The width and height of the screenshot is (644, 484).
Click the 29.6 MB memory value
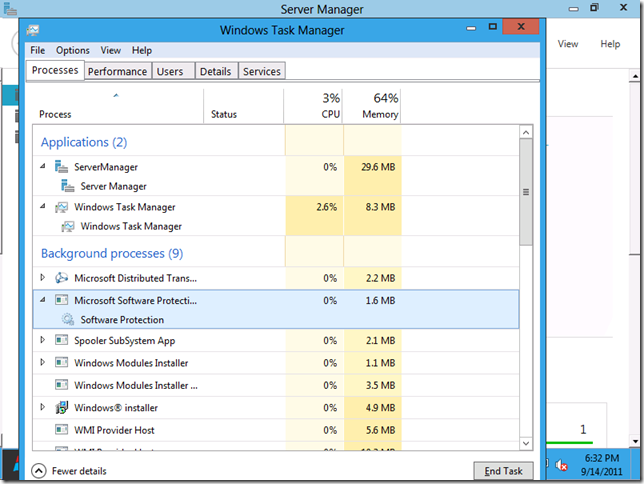click(x=378, y=167)
